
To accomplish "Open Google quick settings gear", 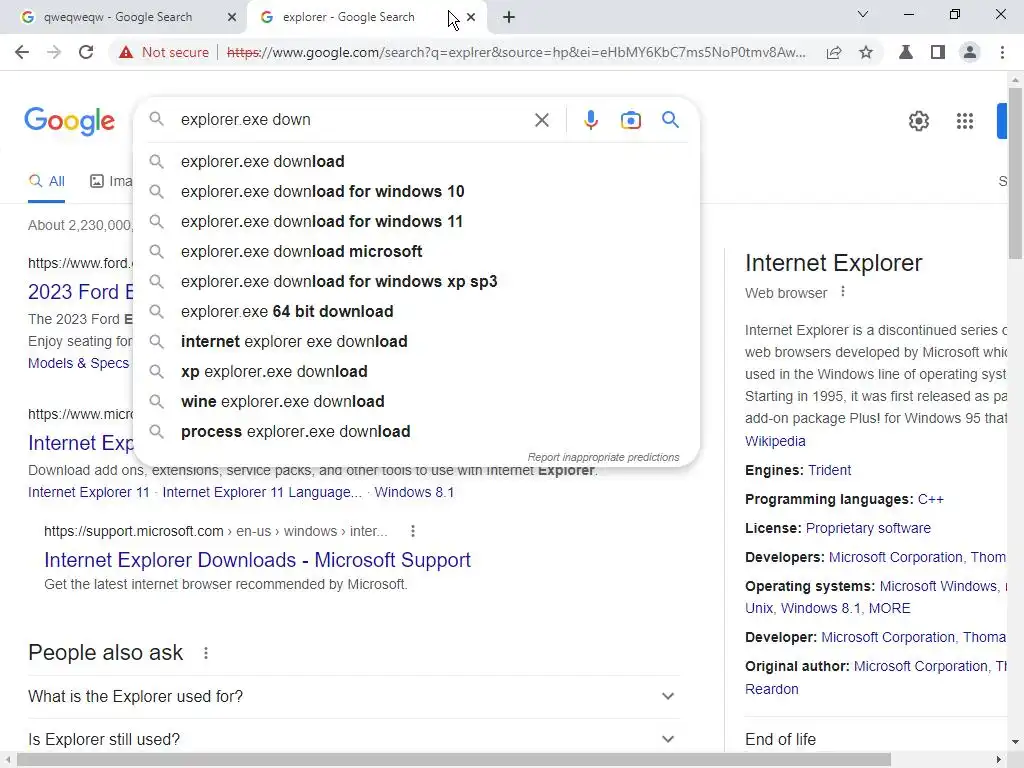I will 919,121.
